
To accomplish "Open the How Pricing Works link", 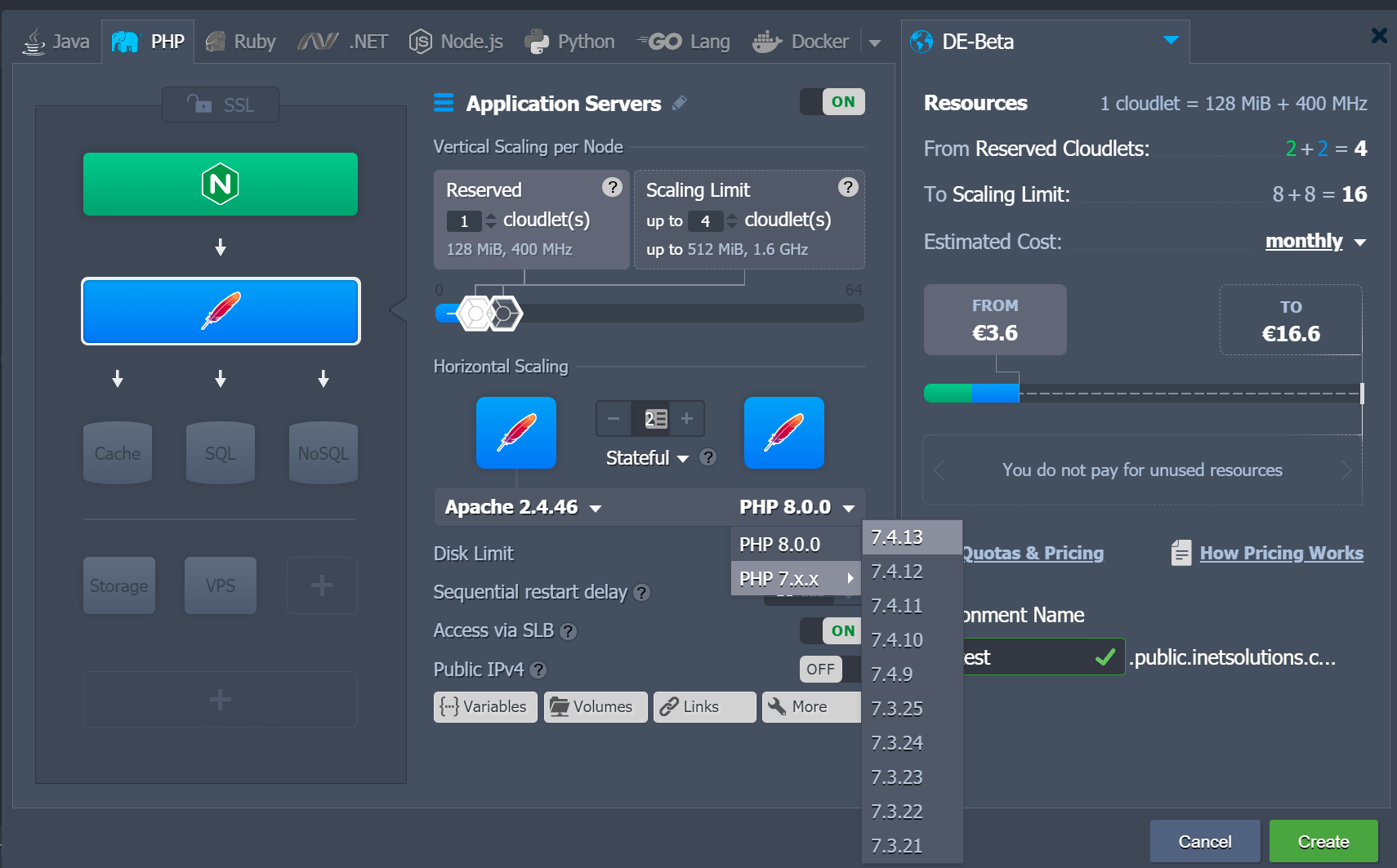I will [1281, 554].
